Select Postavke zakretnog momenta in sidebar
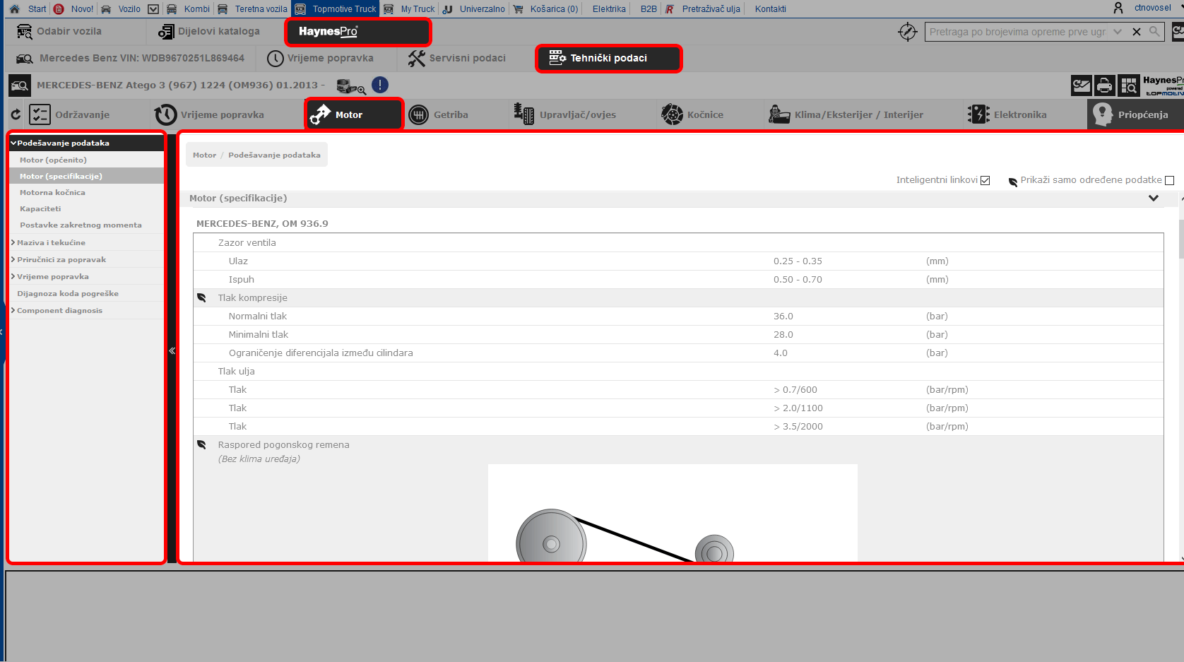This screenshot has width=1184, height=662. click(x=80, y=225)
